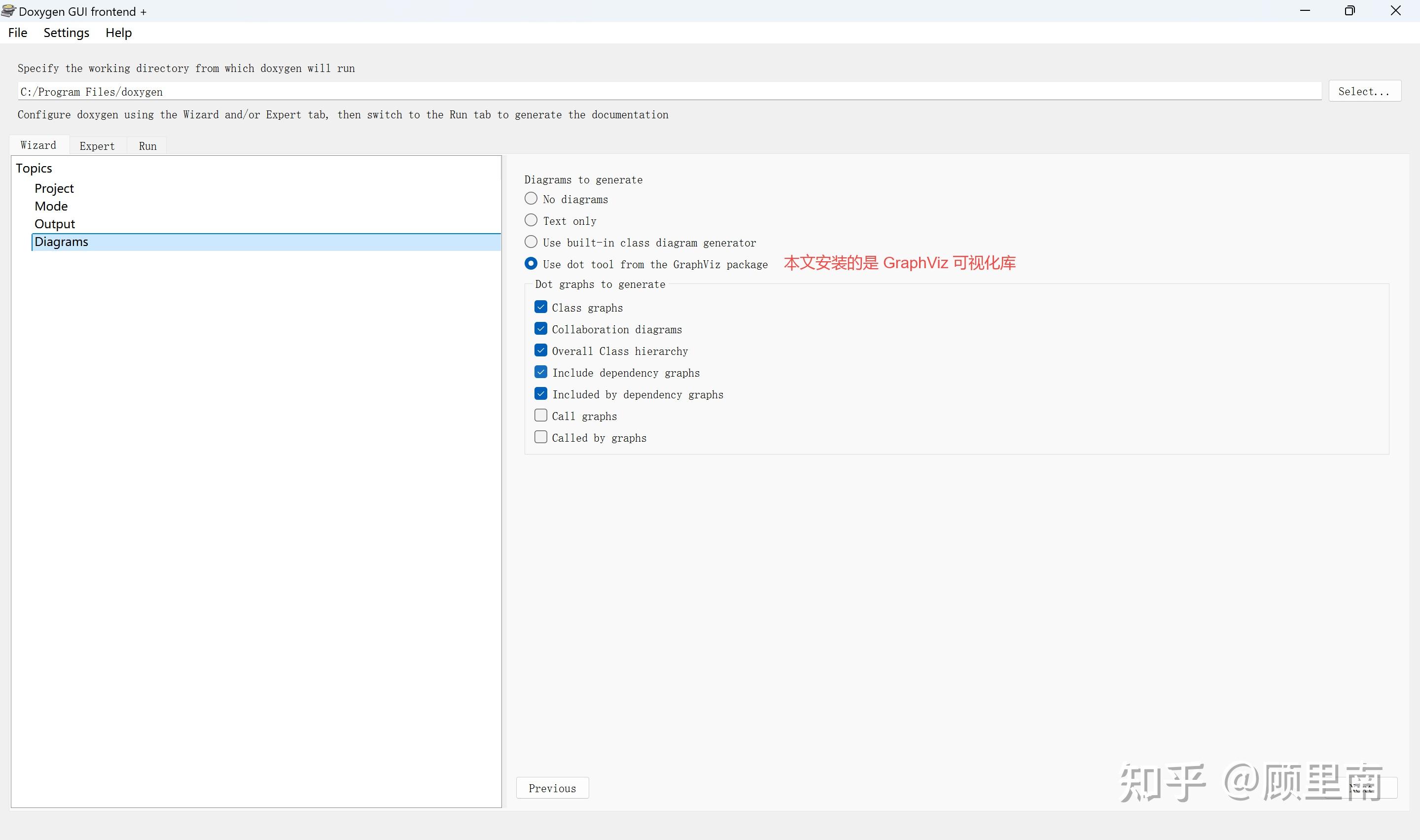The width and height of the screenshot is (1420, 840).
Task: Uncheck Overall Class hierarchy
Action: [x=540, y=350]
